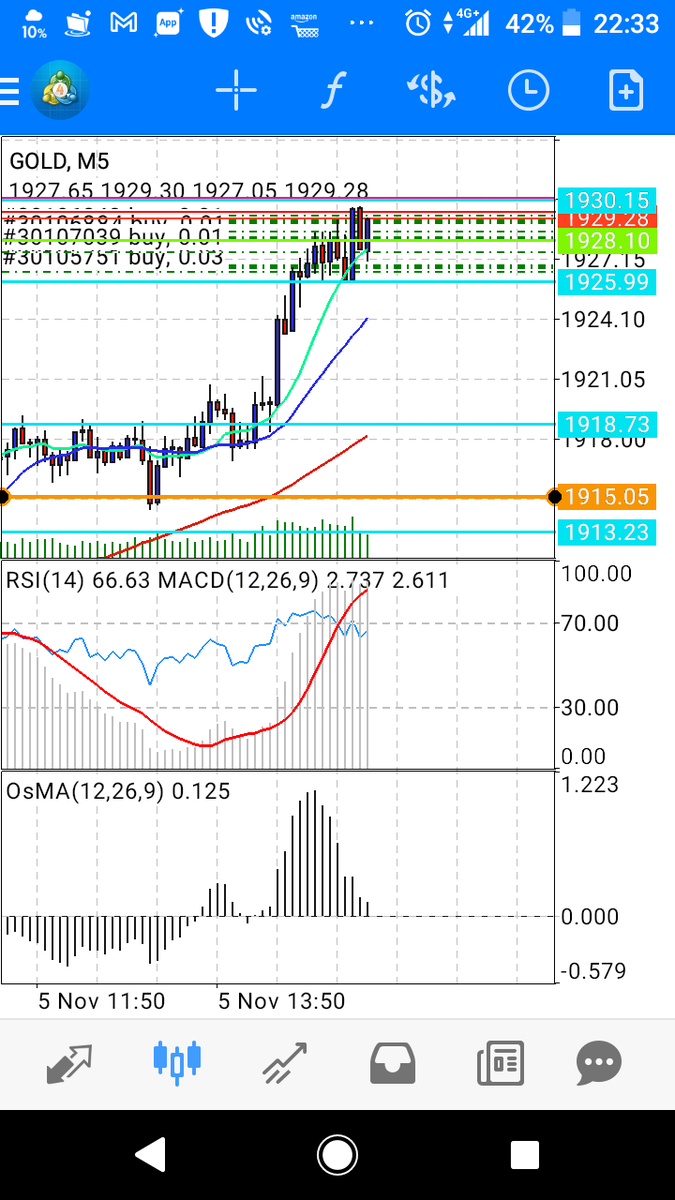The height and width of the screenshot is (1200, 675).
Task: Tap the Android home button
Action: coord(337,1155)
